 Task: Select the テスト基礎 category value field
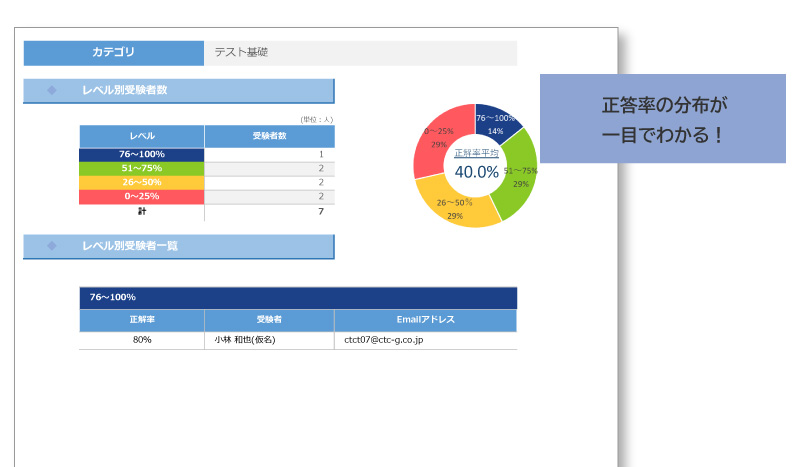[x=360, y=52]
